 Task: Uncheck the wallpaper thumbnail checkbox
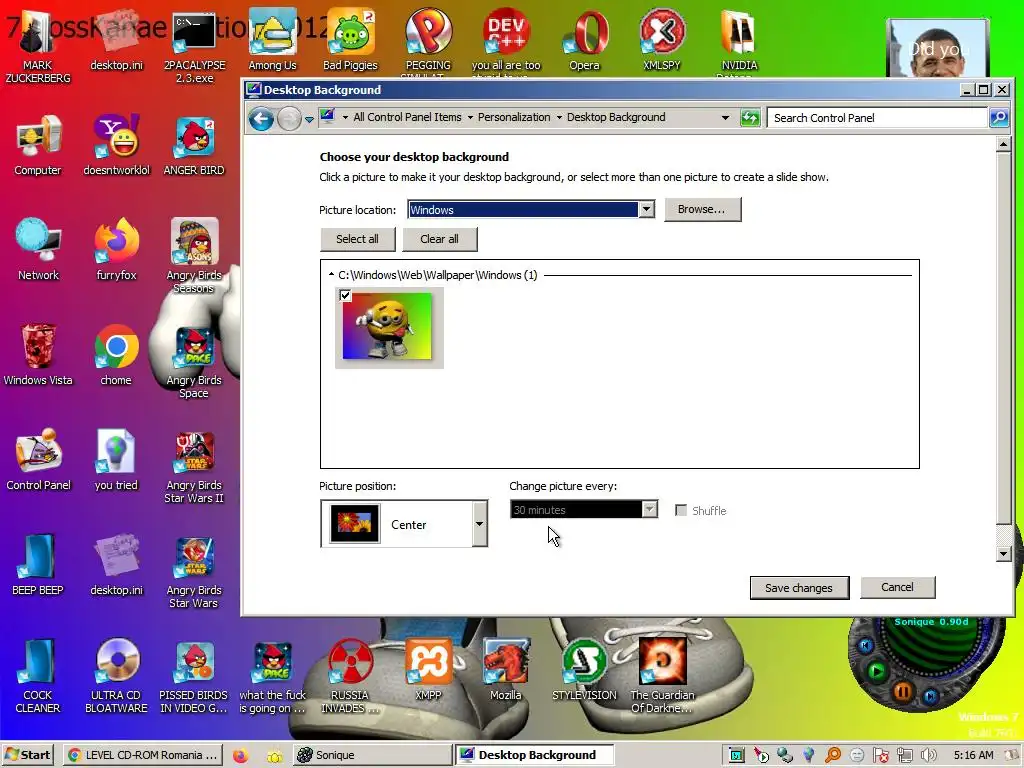(x=345, y=295)
